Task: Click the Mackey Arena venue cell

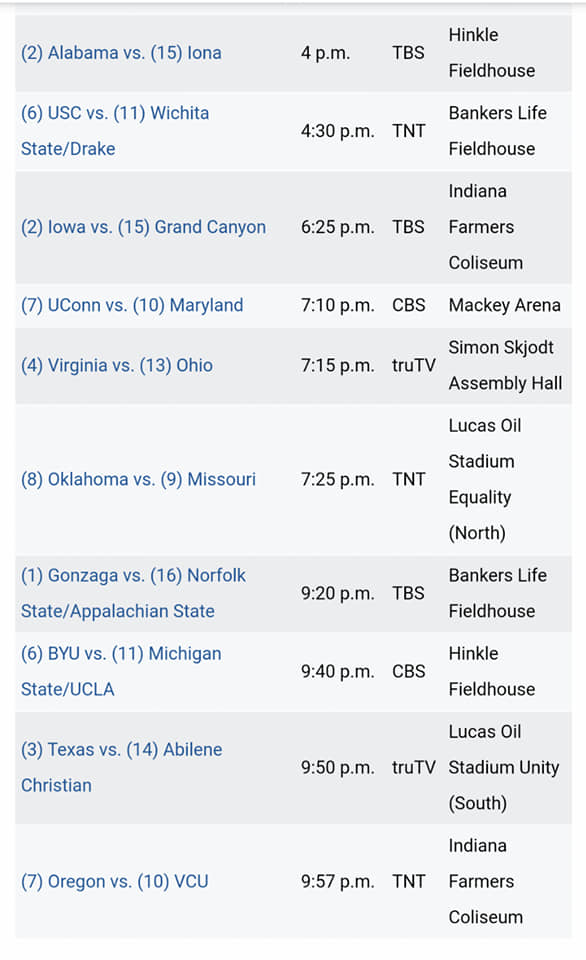Action: point(505,306)
